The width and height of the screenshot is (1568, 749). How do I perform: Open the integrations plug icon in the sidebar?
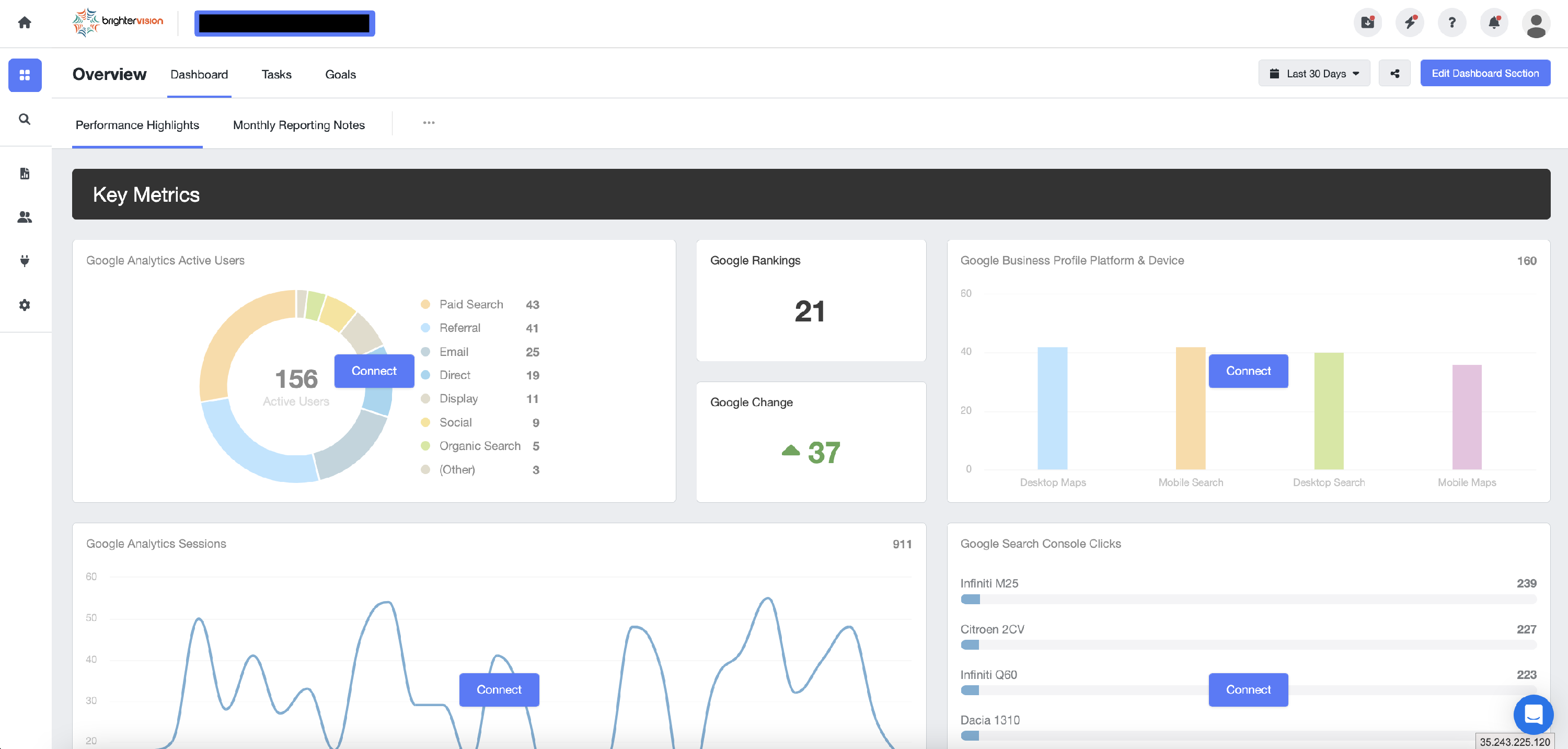[x=25, y=261]
